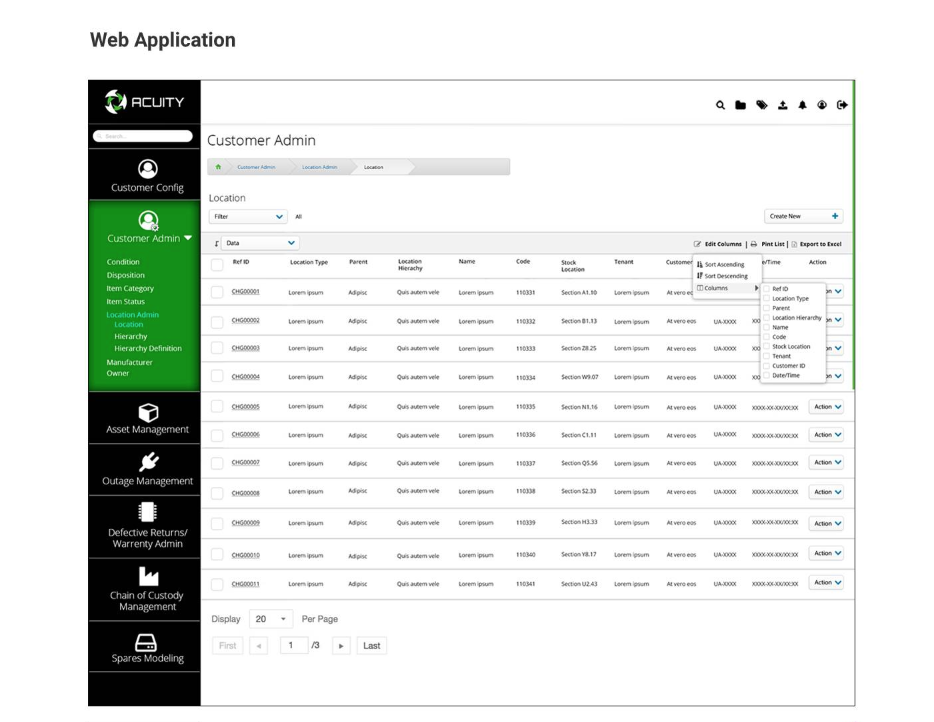Screen dimensions: 934x722
Task: Click the tags icon in the header
Action: (762, 105)
